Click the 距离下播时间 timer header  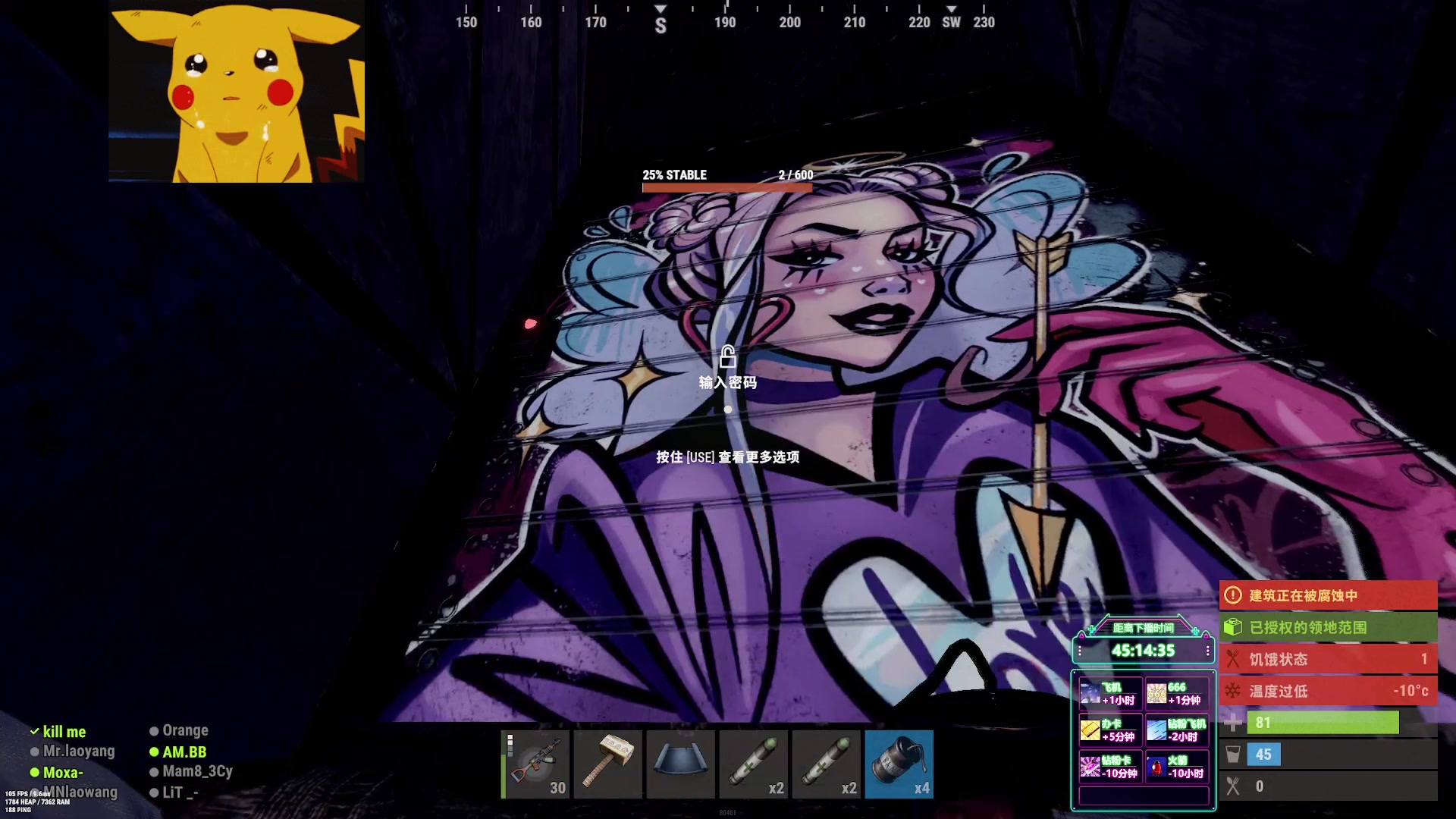pyautogui.click(x=1143, y=628)
